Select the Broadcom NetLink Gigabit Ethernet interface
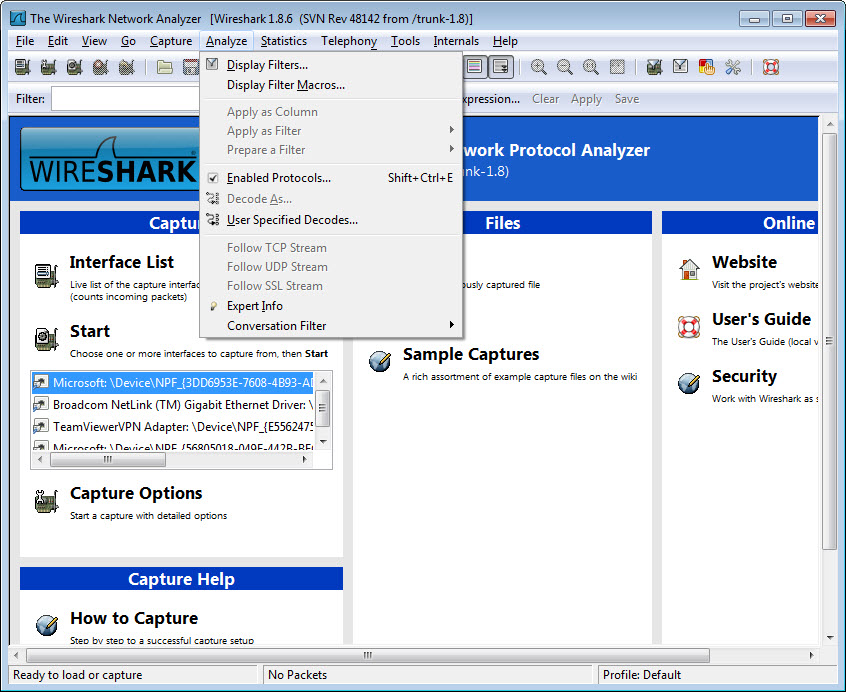 [173, 405]
